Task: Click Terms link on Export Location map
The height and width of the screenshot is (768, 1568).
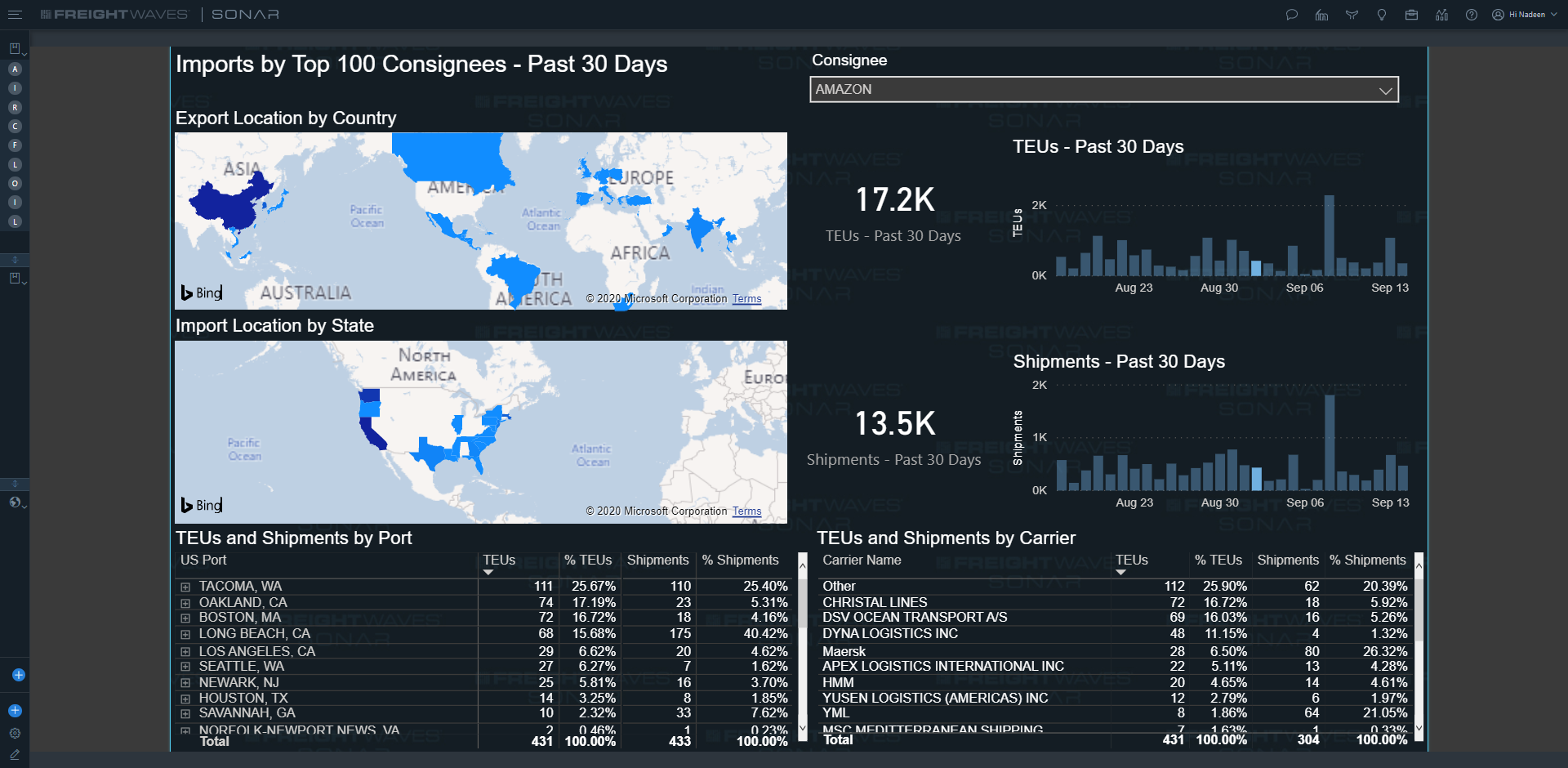Action: pyautogui.click(x=746, y=299)
